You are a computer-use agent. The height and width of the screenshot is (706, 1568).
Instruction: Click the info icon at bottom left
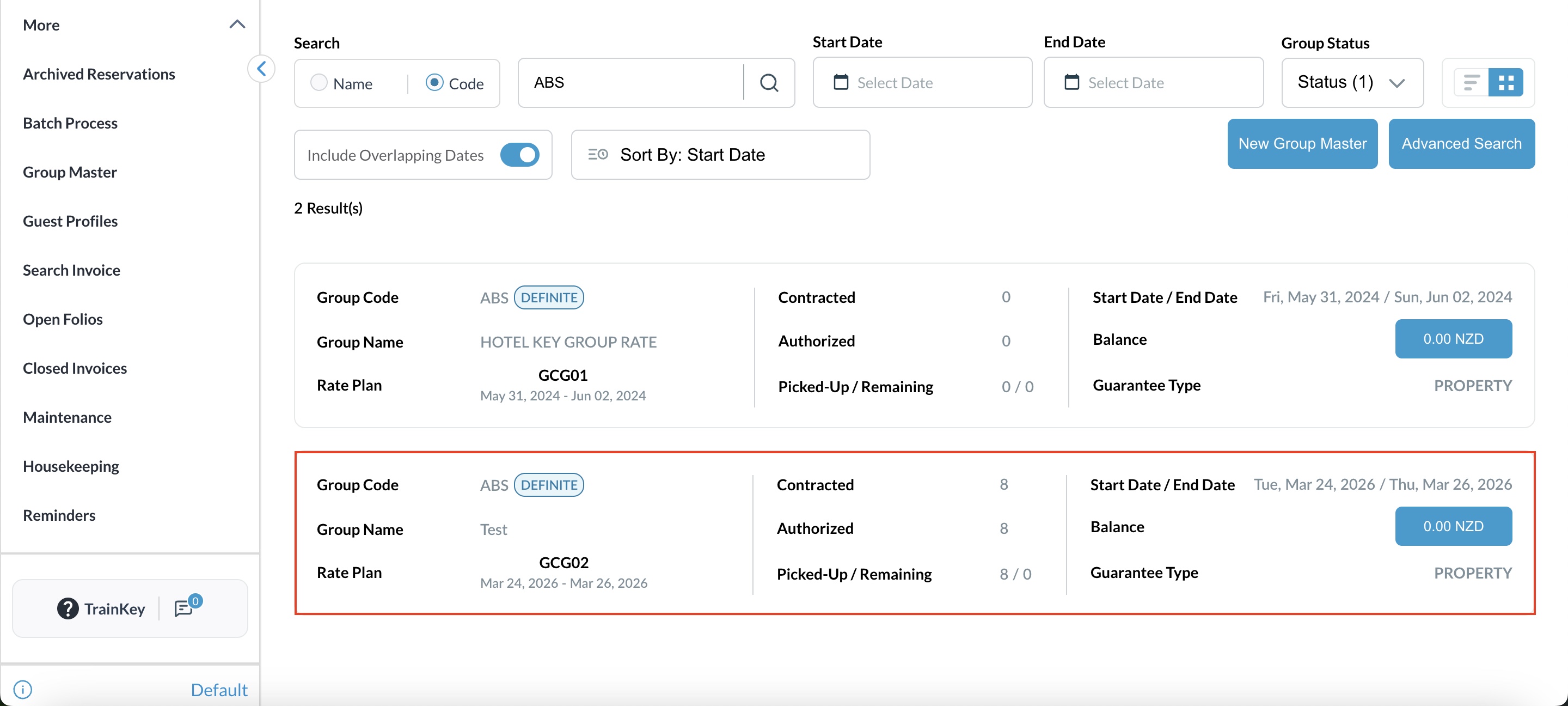coord(22,689)
